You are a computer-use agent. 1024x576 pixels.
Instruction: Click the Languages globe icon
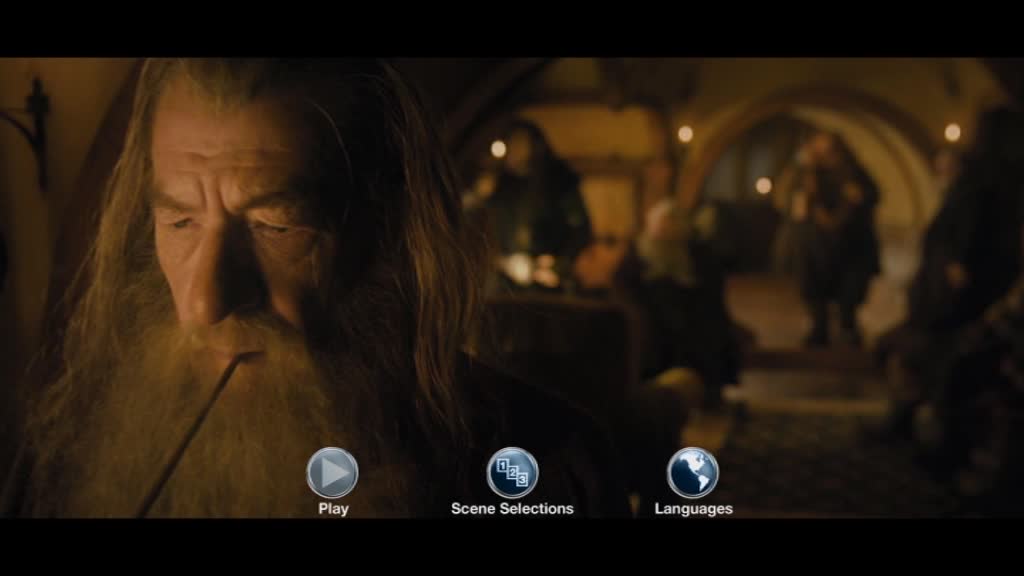(x=693, y=473)
